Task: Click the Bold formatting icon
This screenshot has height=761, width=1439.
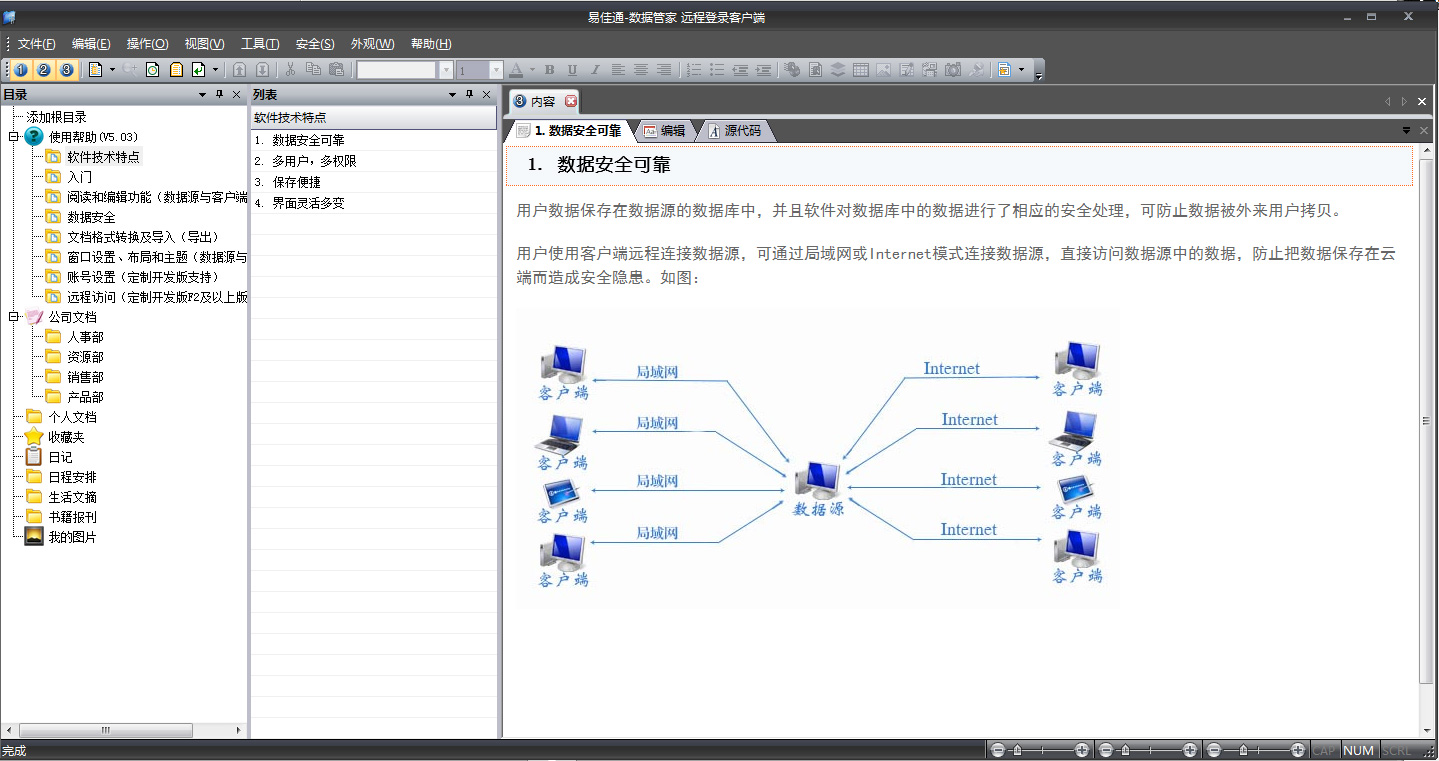Action: (549, 70)
